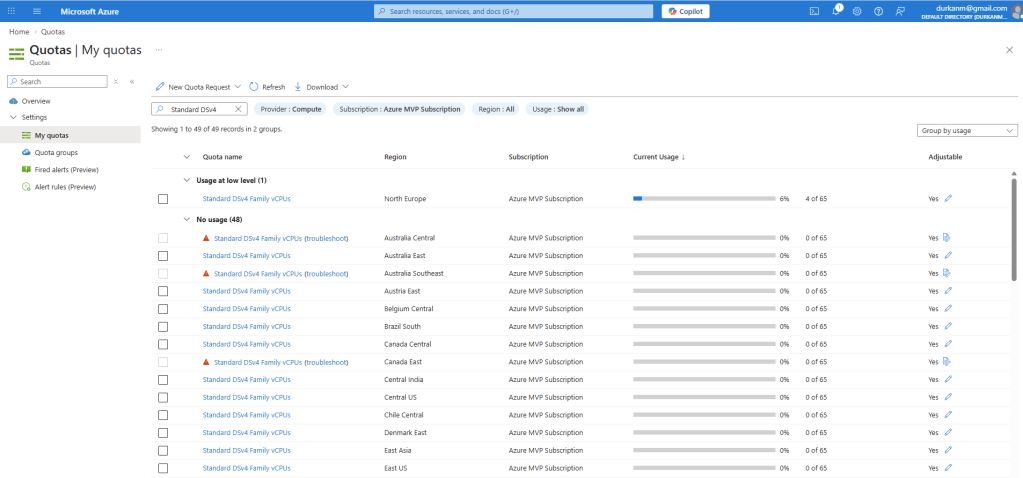Viewport: 1023px width, 478px height.
Task: Click the support request icon for Australia Central
Action: pyautogui.click(x=948, y=238)
